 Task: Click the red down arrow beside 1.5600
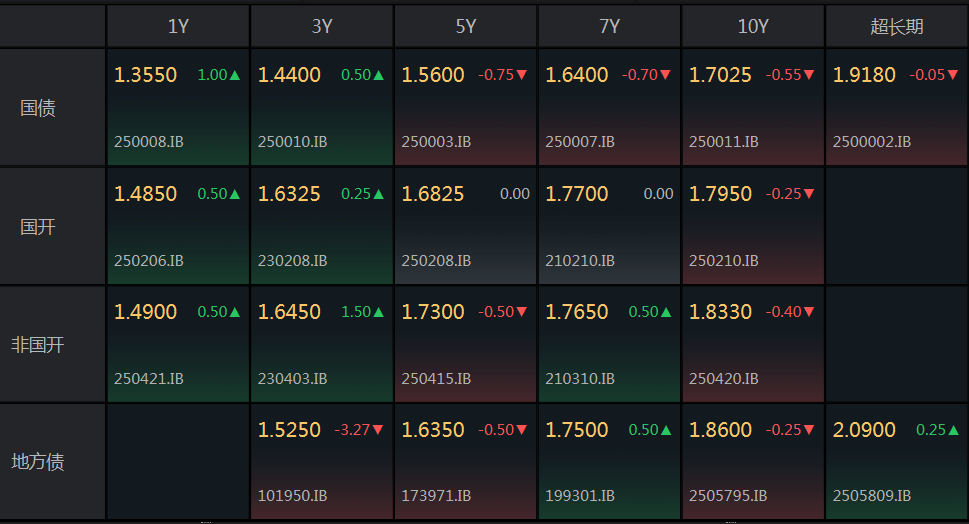point(522,75)
